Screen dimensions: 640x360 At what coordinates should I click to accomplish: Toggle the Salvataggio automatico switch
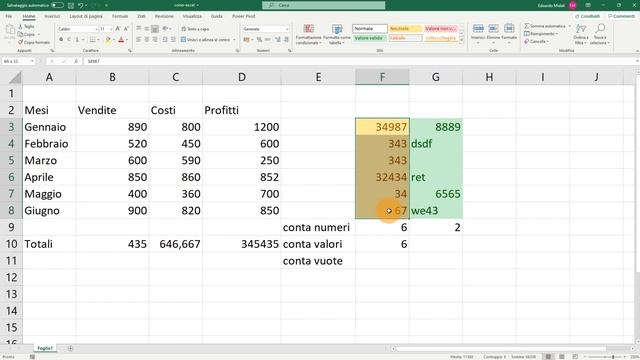tap(57, 5)
